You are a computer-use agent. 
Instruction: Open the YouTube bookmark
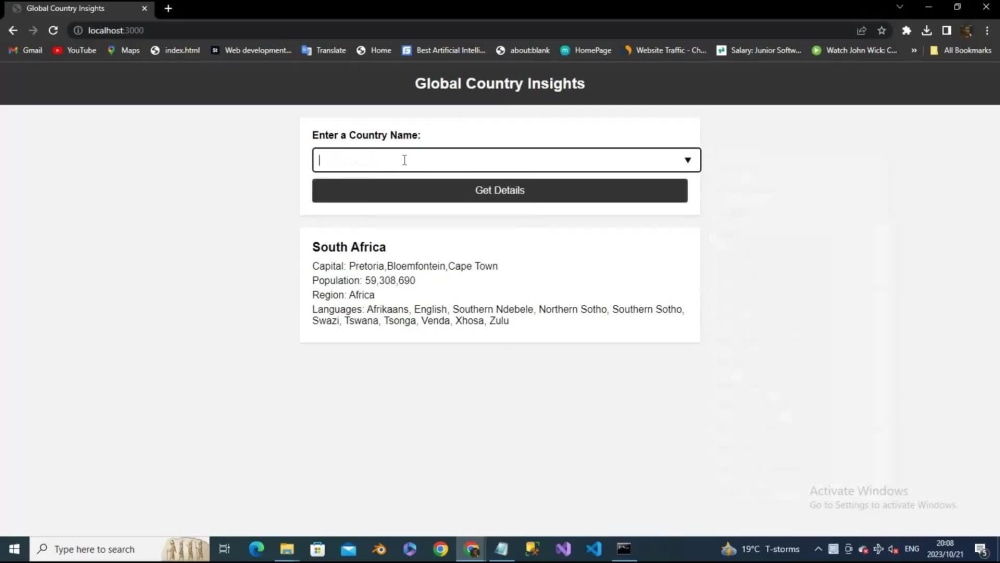(x=75, y=50)
